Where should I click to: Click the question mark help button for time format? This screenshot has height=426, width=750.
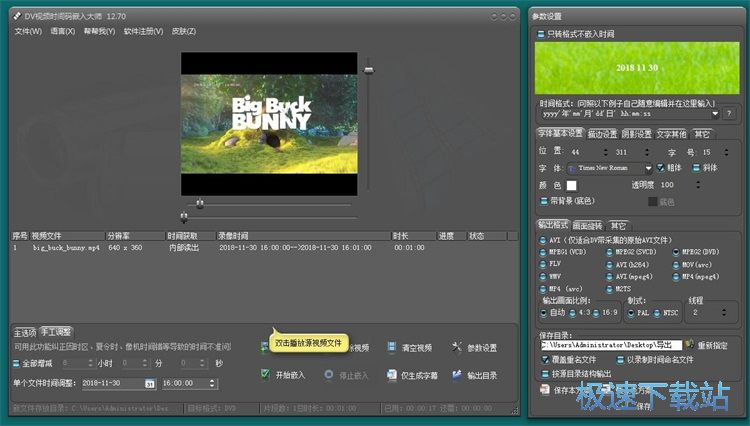pyautogui.click(x=729, y=114)
